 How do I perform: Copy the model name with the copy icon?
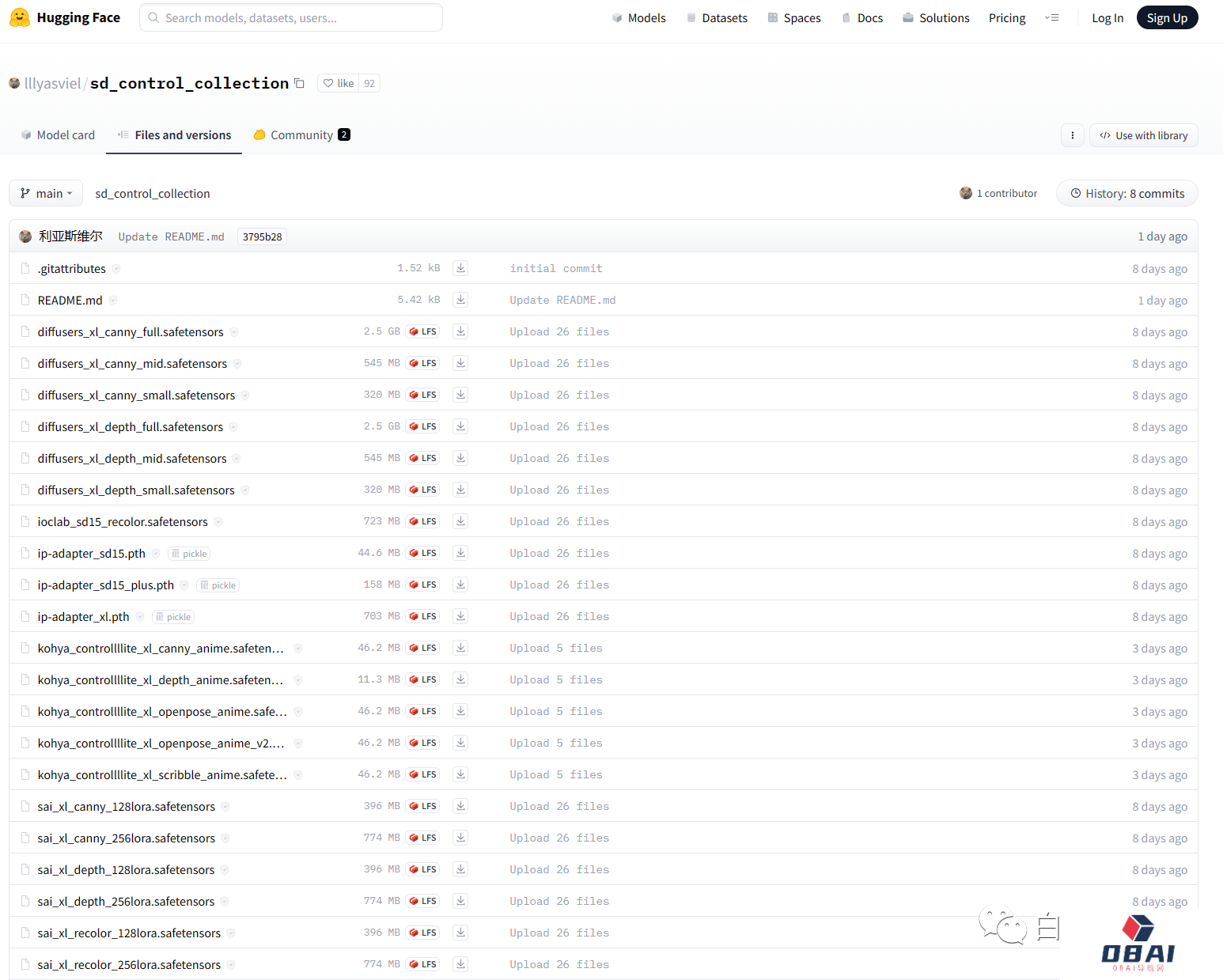pos(299,83)
